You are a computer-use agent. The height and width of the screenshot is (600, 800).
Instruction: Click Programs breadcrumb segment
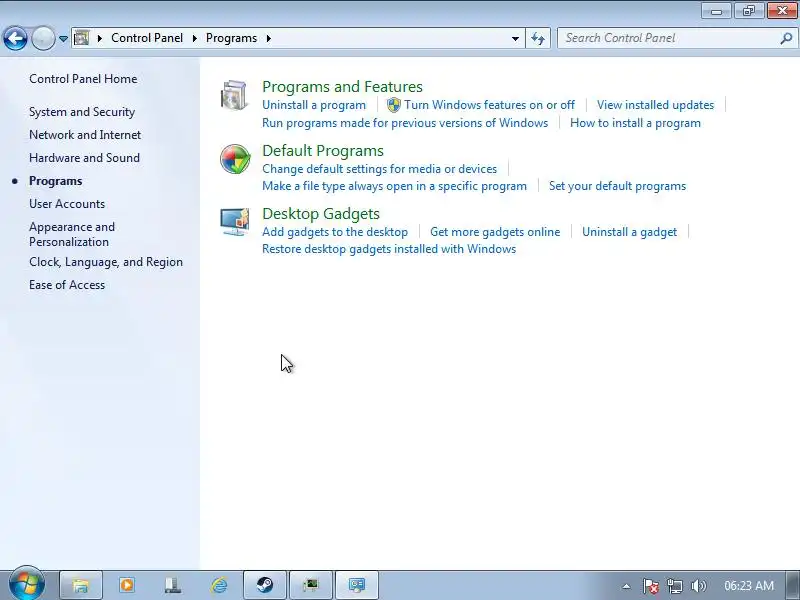pyautogui.click(x=231, y=38)
